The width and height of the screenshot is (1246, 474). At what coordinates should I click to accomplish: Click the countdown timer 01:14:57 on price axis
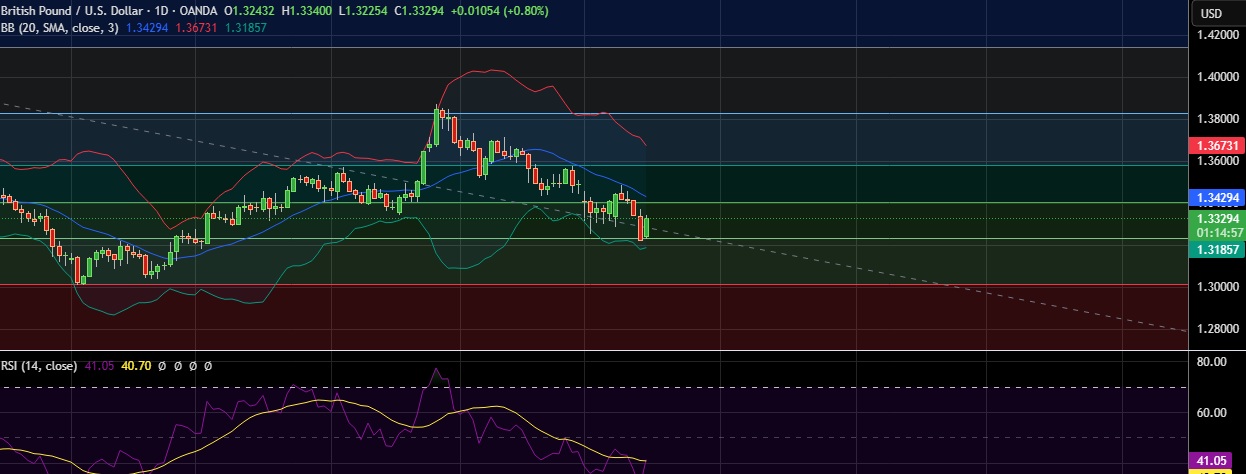tap(1218, 231)
